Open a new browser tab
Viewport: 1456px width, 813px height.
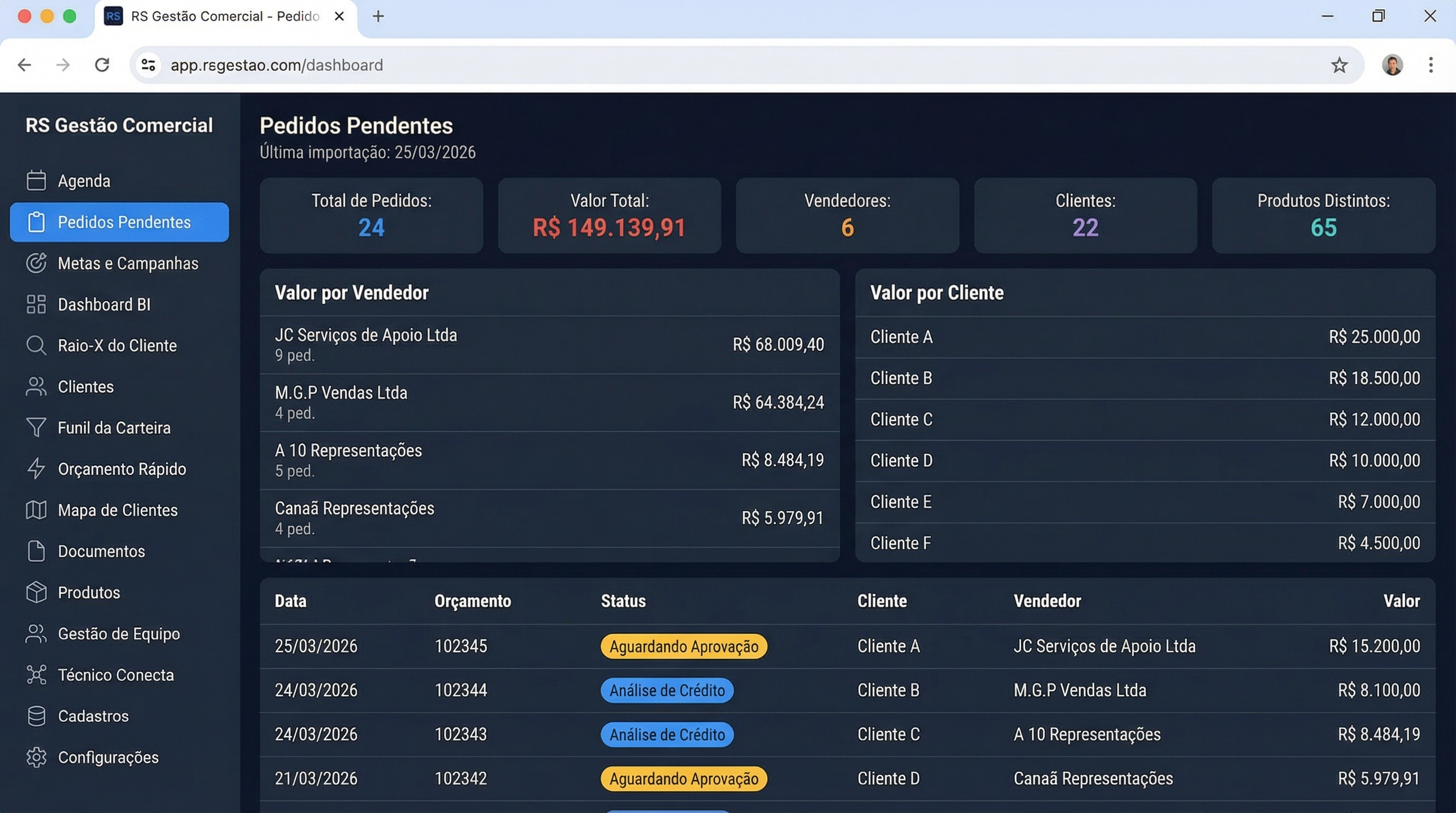click(x=378, y=16)
